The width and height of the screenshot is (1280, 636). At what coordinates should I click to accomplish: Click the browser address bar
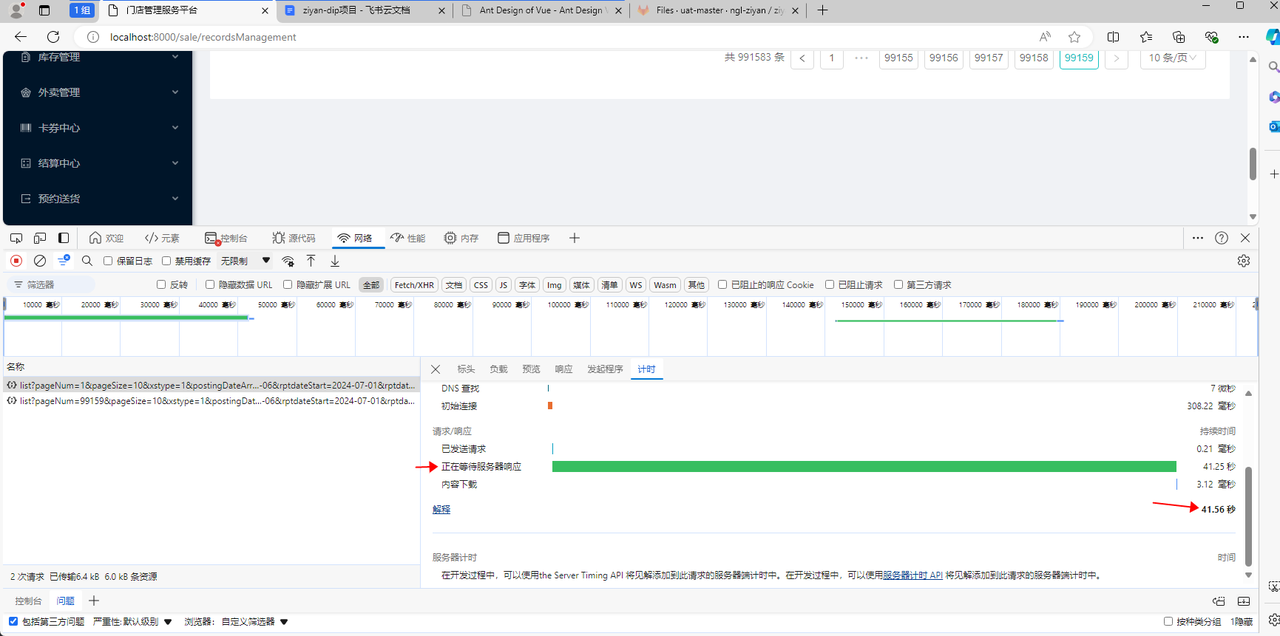[x=560, y=37]
